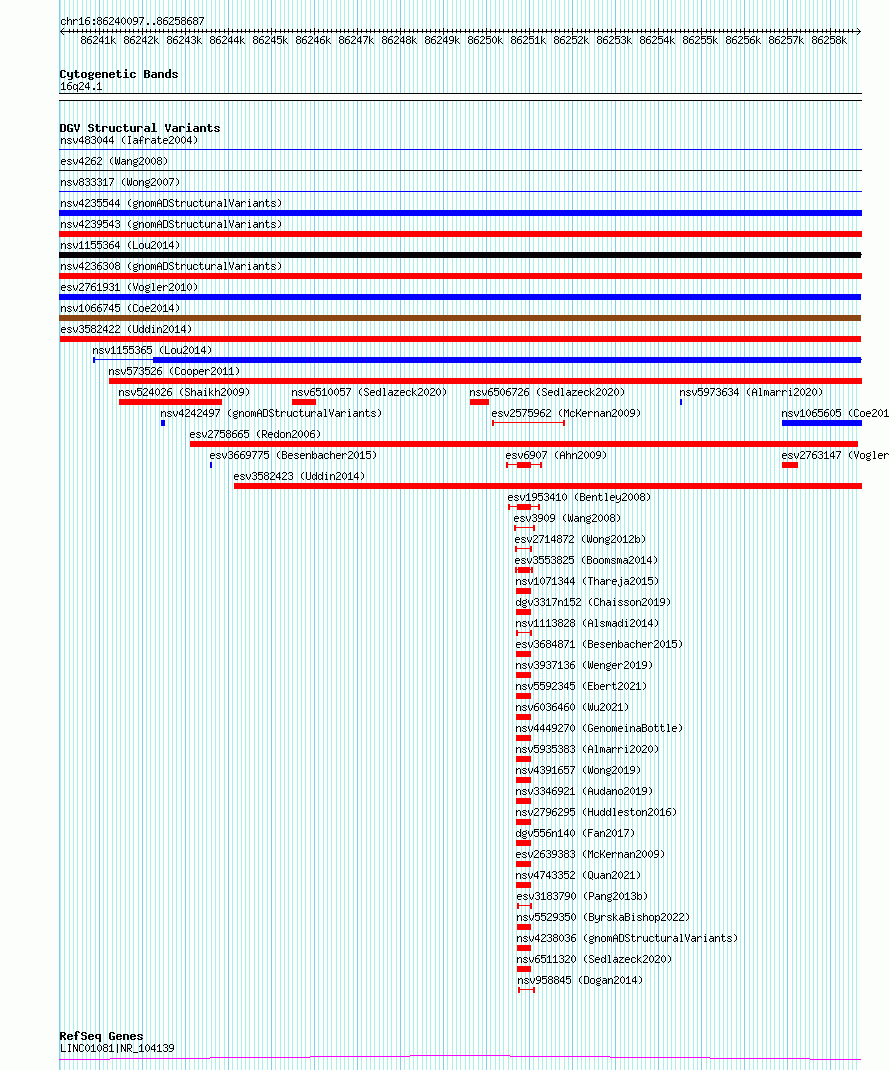This screenshot has width=890, height=1070.
Task: Open nsv1113828 (Alsmadi2014) label
Action: pos(588,624)
